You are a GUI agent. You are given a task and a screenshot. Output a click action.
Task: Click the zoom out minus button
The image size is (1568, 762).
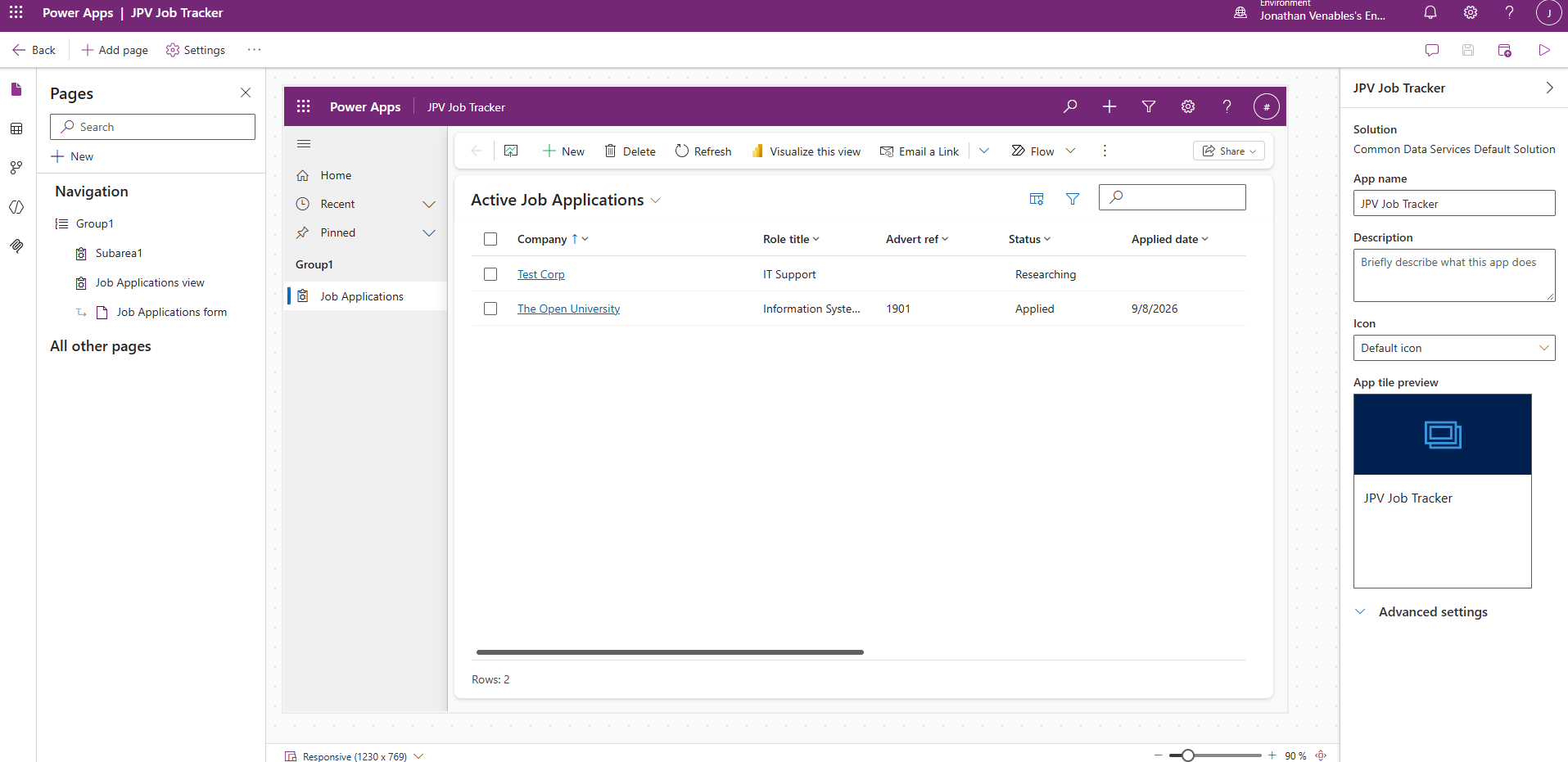pyautogui.click(x=1158, y=755)
